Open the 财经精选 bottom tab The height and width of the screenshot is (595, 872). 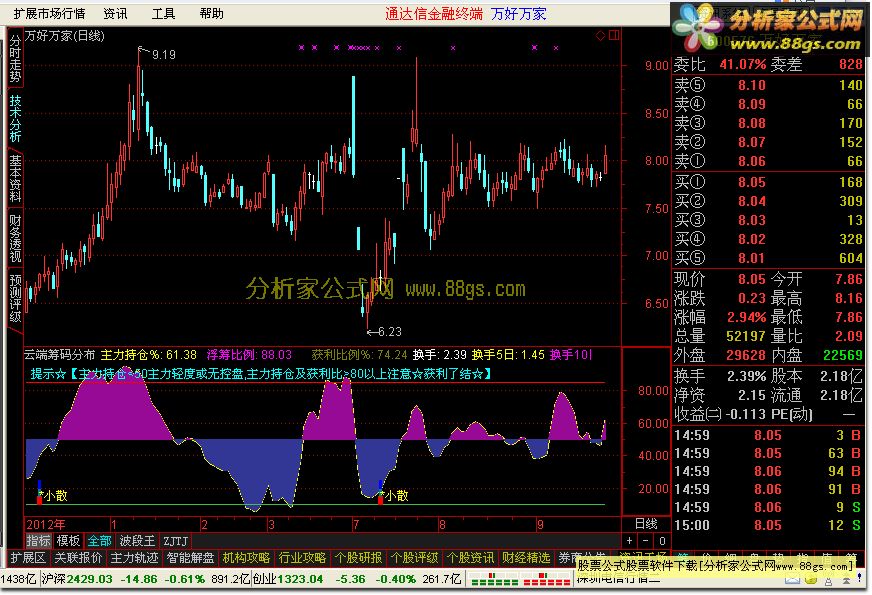[x=526, y=558]
